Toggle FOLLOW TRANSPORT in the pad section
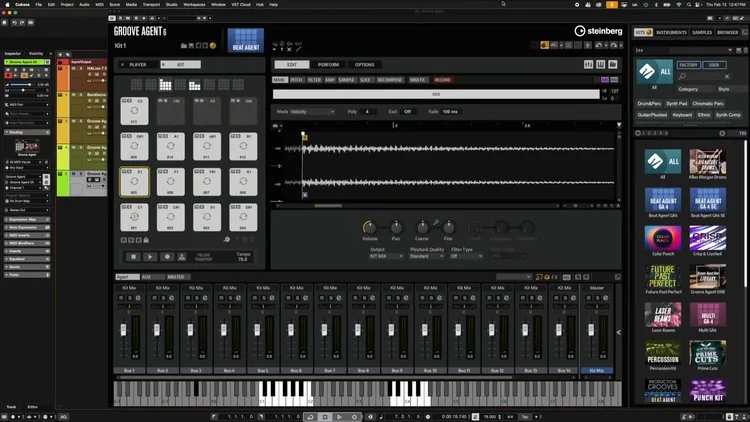 click(203, 257)
